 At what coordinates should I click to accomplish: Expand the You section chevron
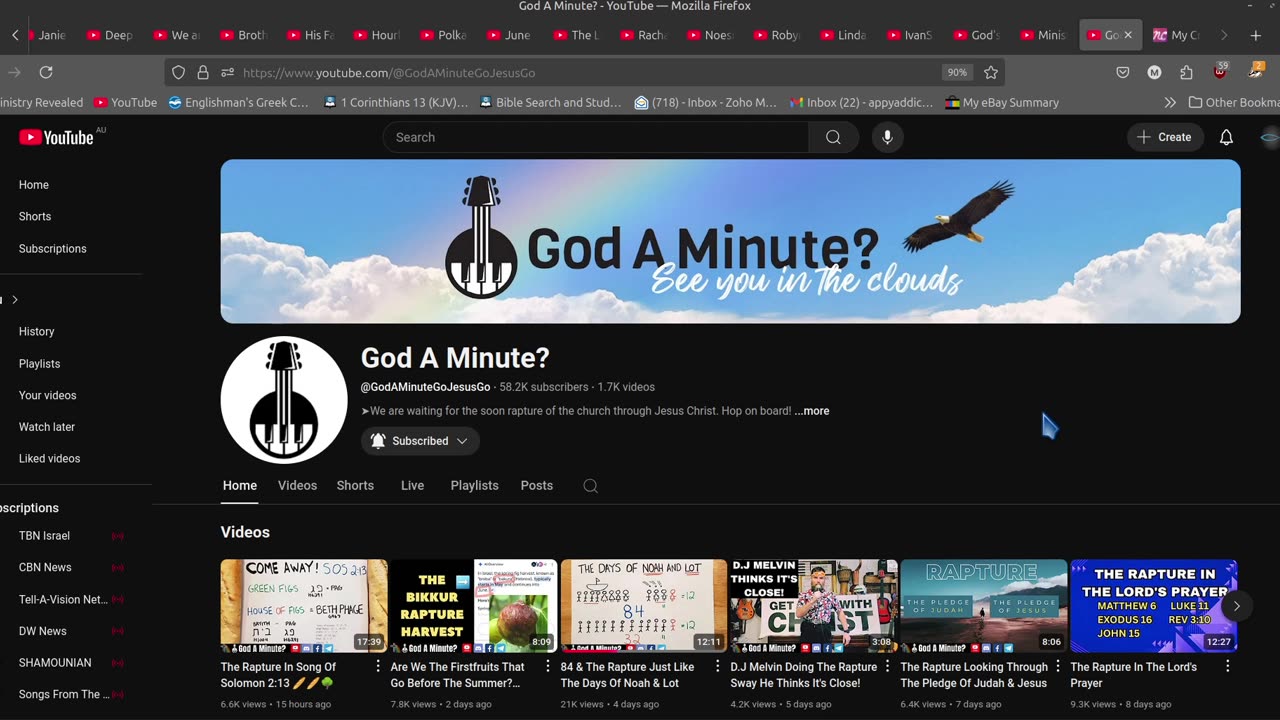(14, 300)
